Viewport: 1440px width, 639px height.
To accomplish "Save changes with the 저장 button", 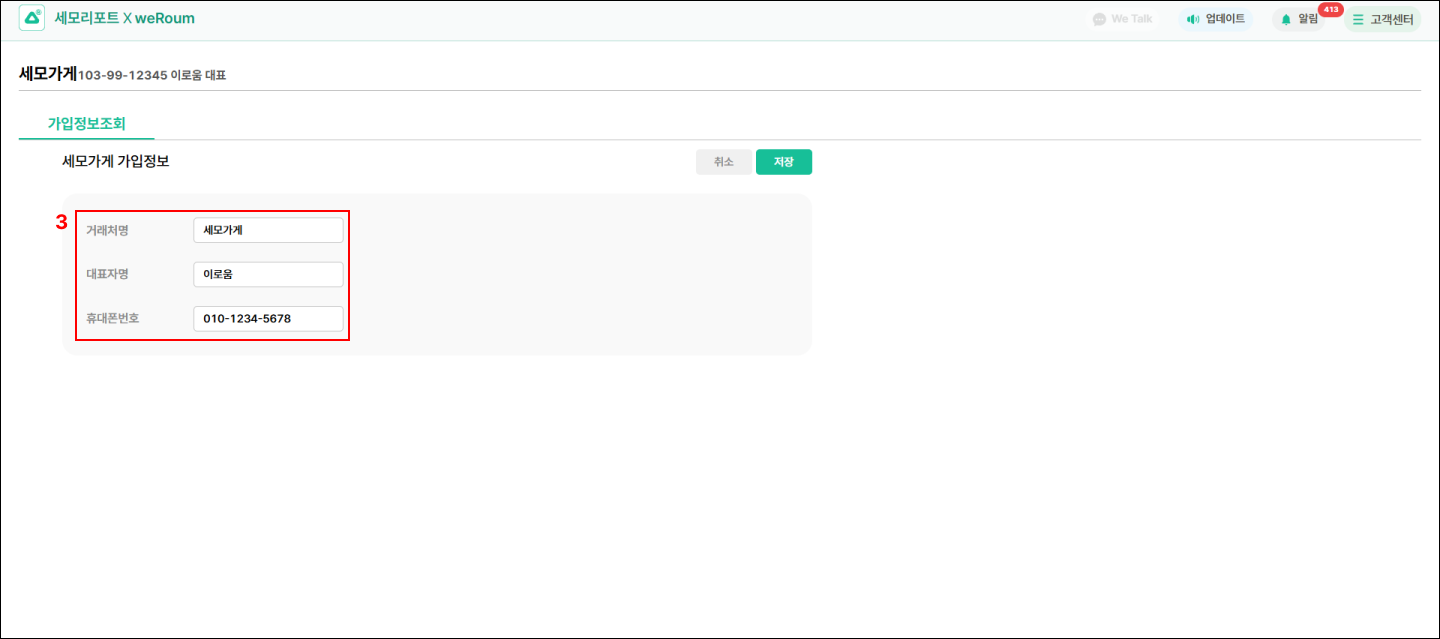I will [783, 162].
